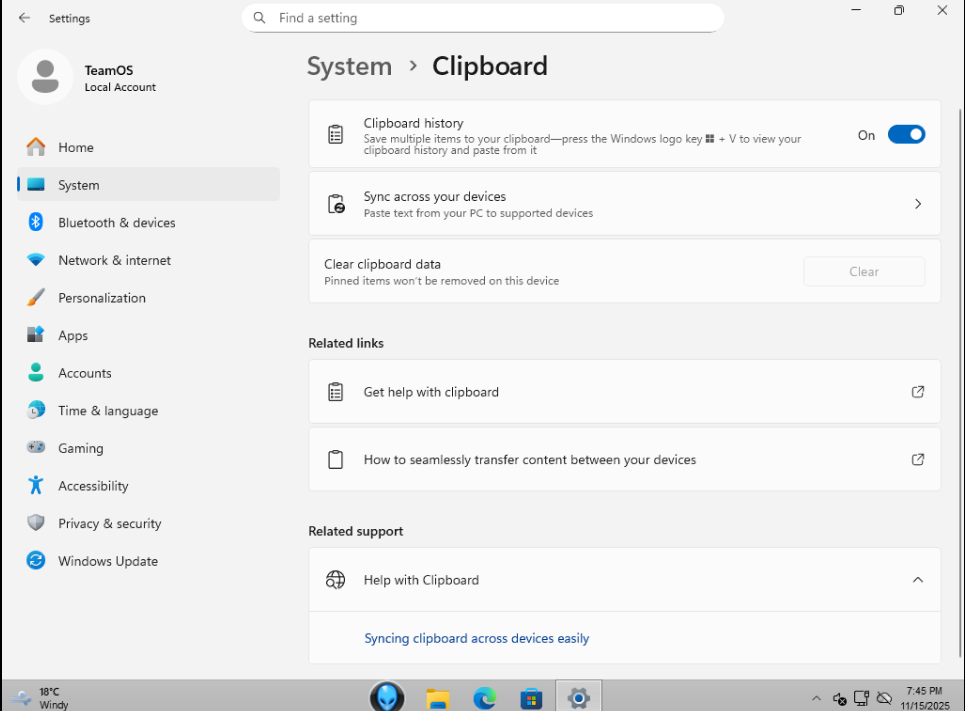This screenshot has width=965, height=711.
Task: Open Bluetooth & devices settings
Action: point(148,222)
